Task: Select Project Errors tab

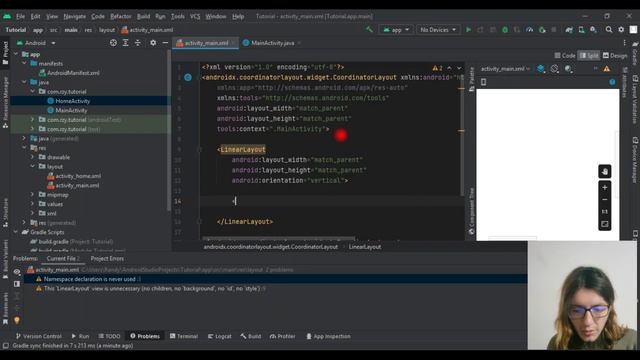Action: [107, 258]
